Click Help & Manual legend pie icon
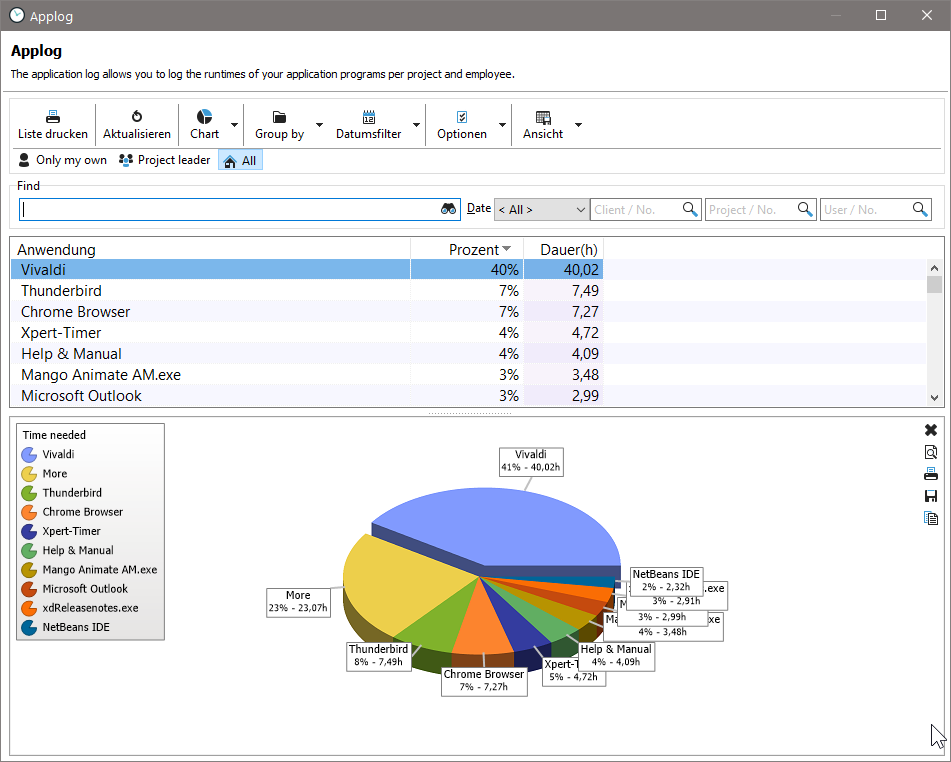This screenshot has width=951, height=762. tap(29, 551)
